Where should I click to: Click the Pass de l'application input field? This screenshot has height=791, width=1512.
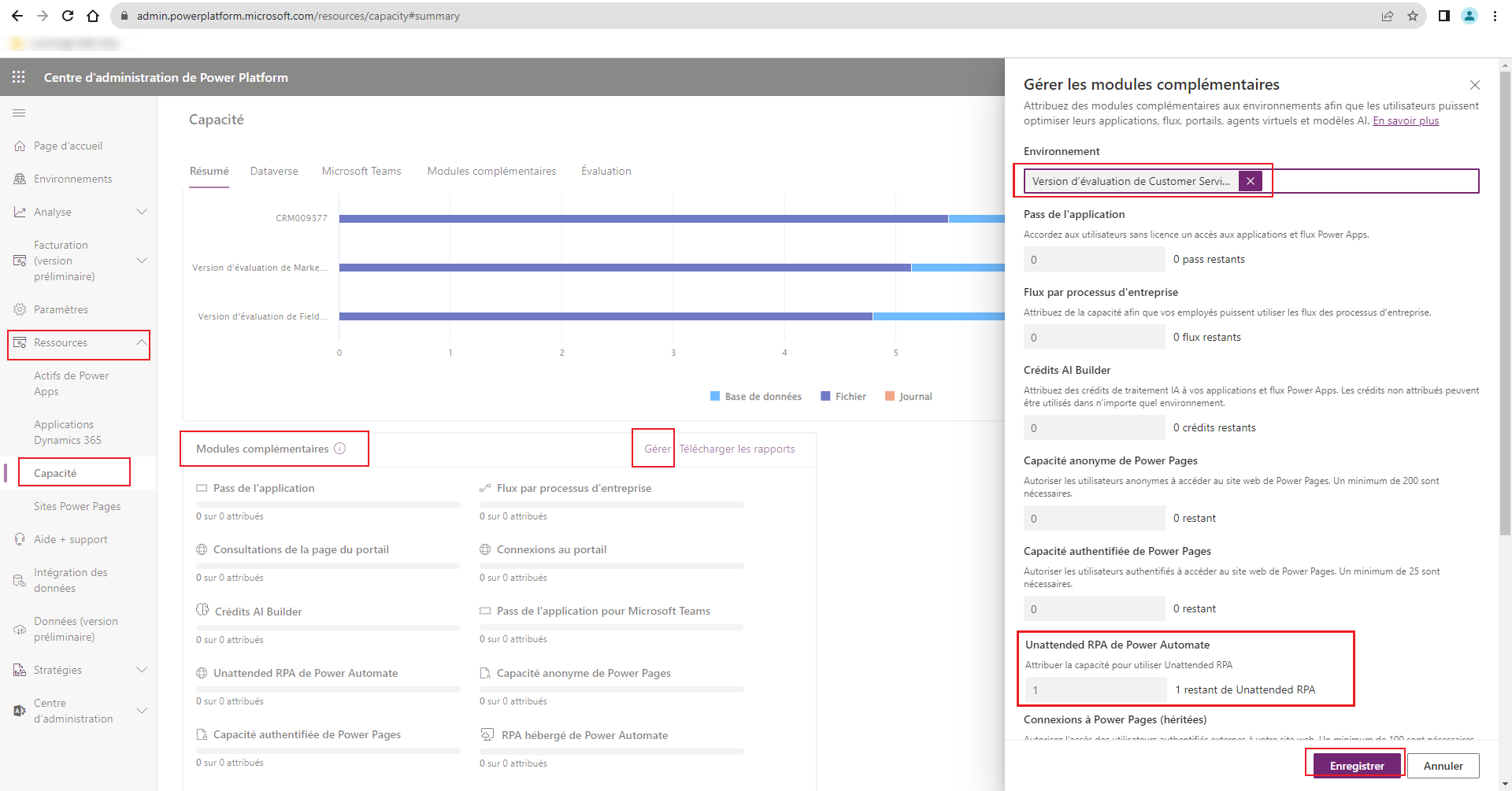[x=1095, y=259]
